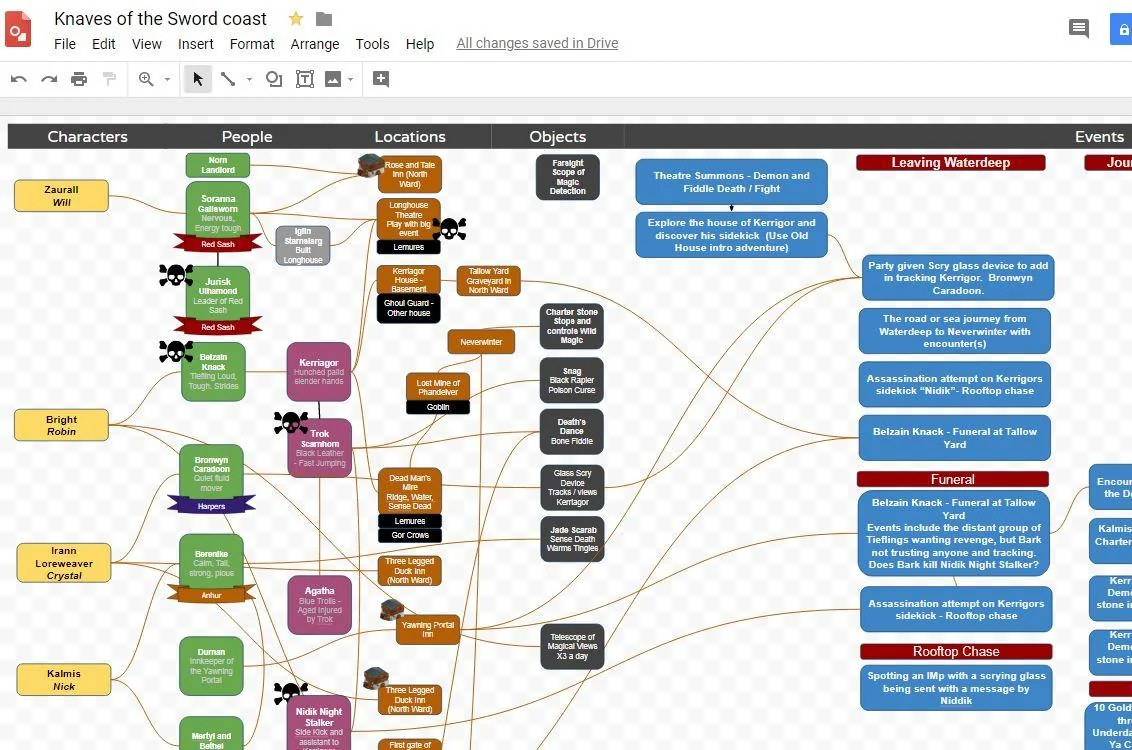1132x750 pixels.
Task: Select the Kalmis Nick character box
Action: [64, 679]
